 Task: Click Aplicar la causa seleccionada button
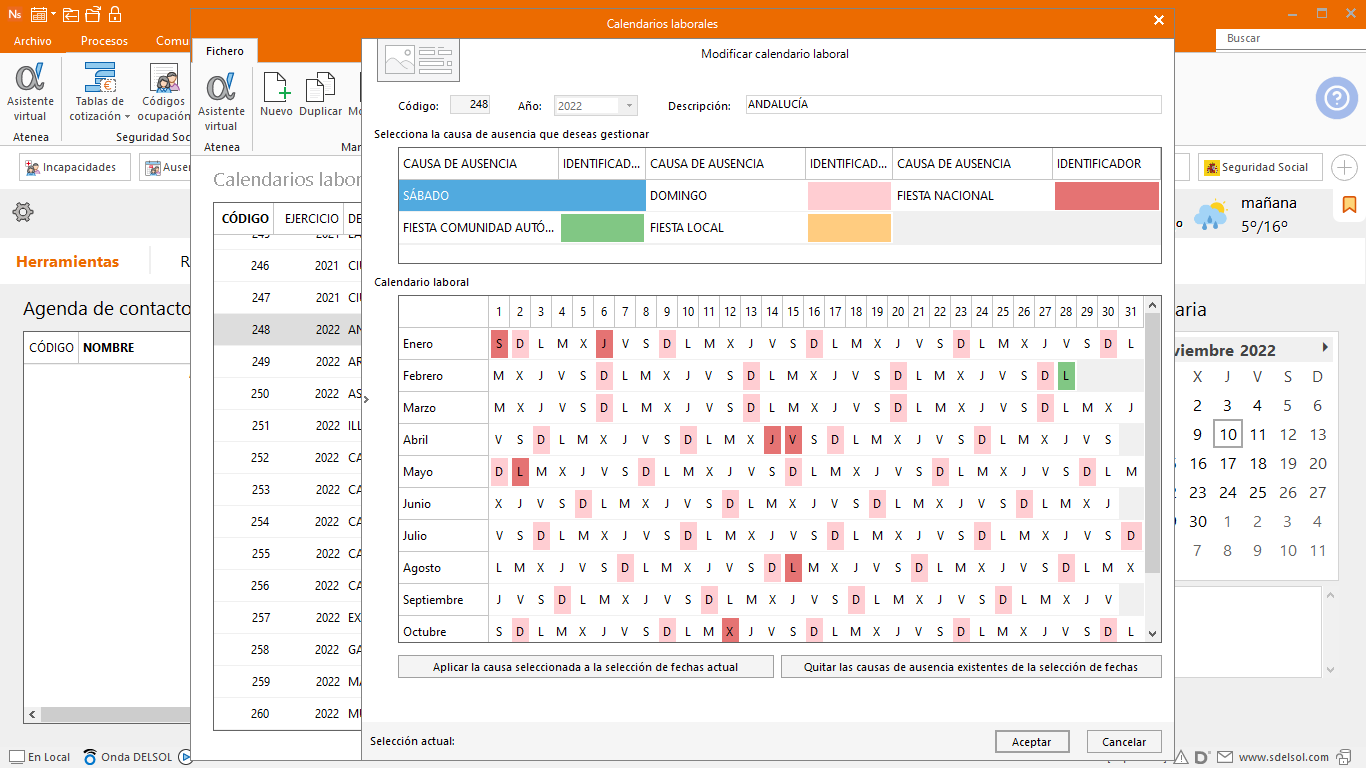[585, 667]
